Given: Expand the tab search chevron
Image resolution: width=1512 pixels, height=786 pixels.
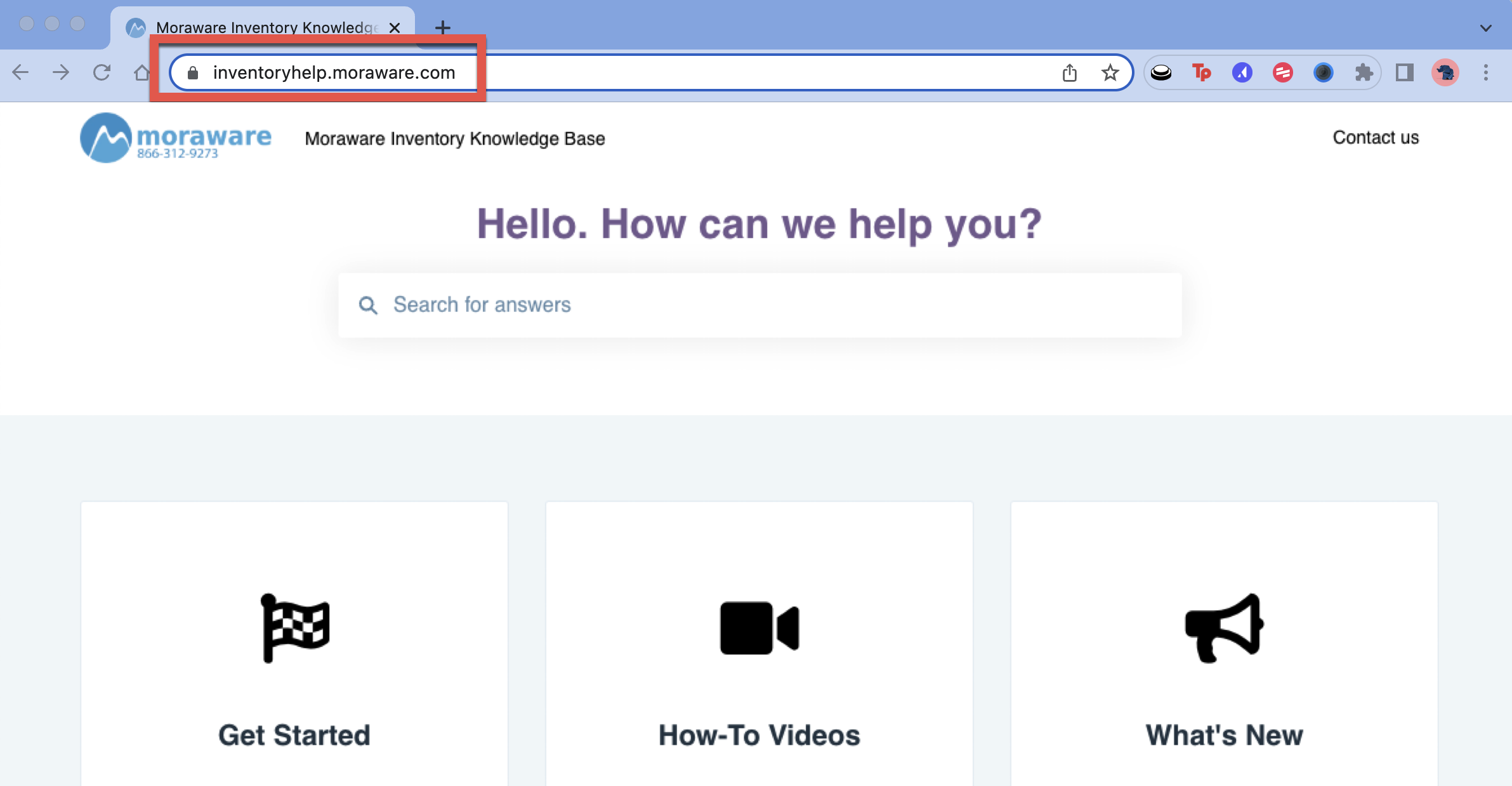Looking at the screenshot, I should (1485, 28).
